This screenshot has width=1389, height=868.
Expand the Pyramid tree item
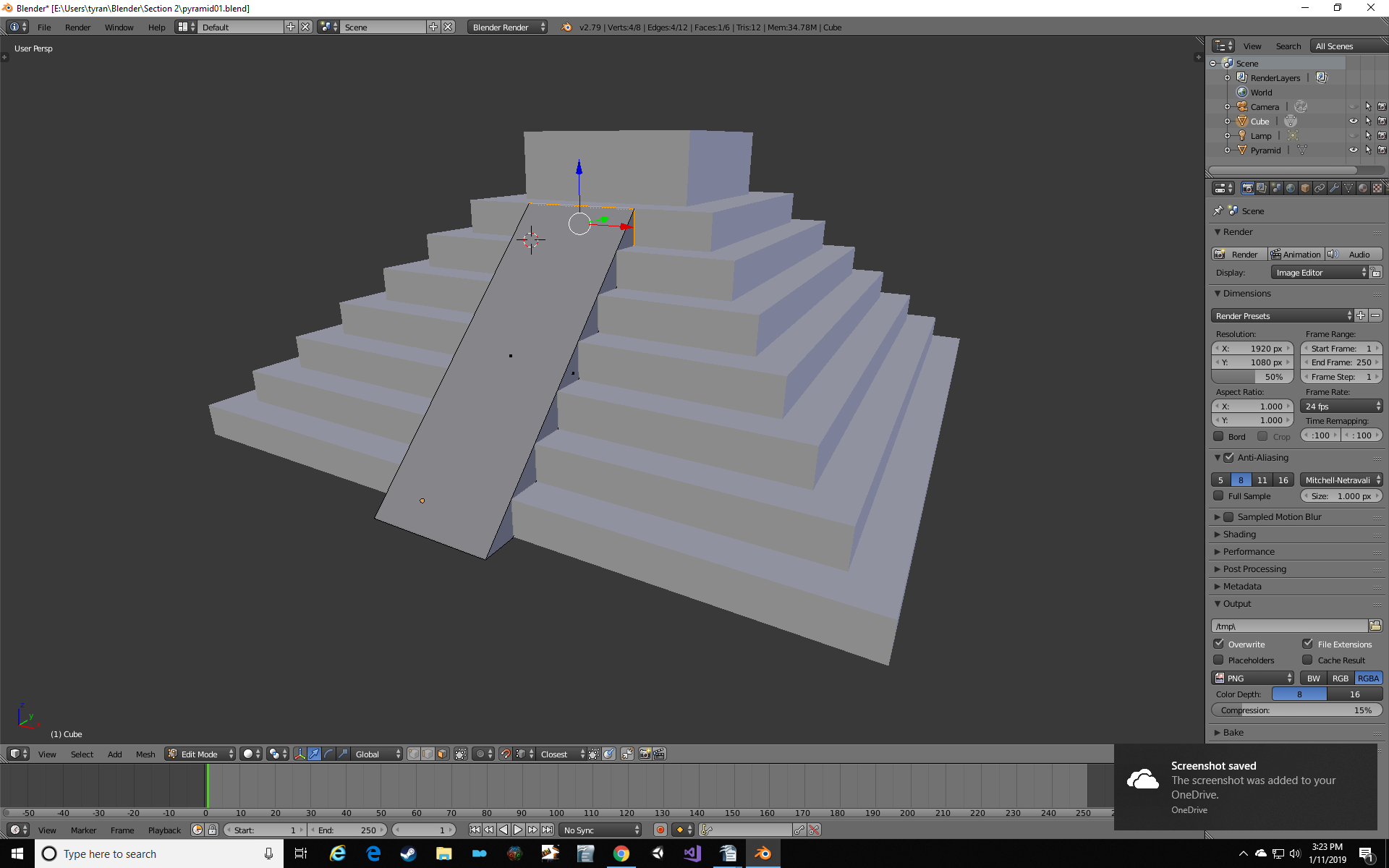[1227, 150]
